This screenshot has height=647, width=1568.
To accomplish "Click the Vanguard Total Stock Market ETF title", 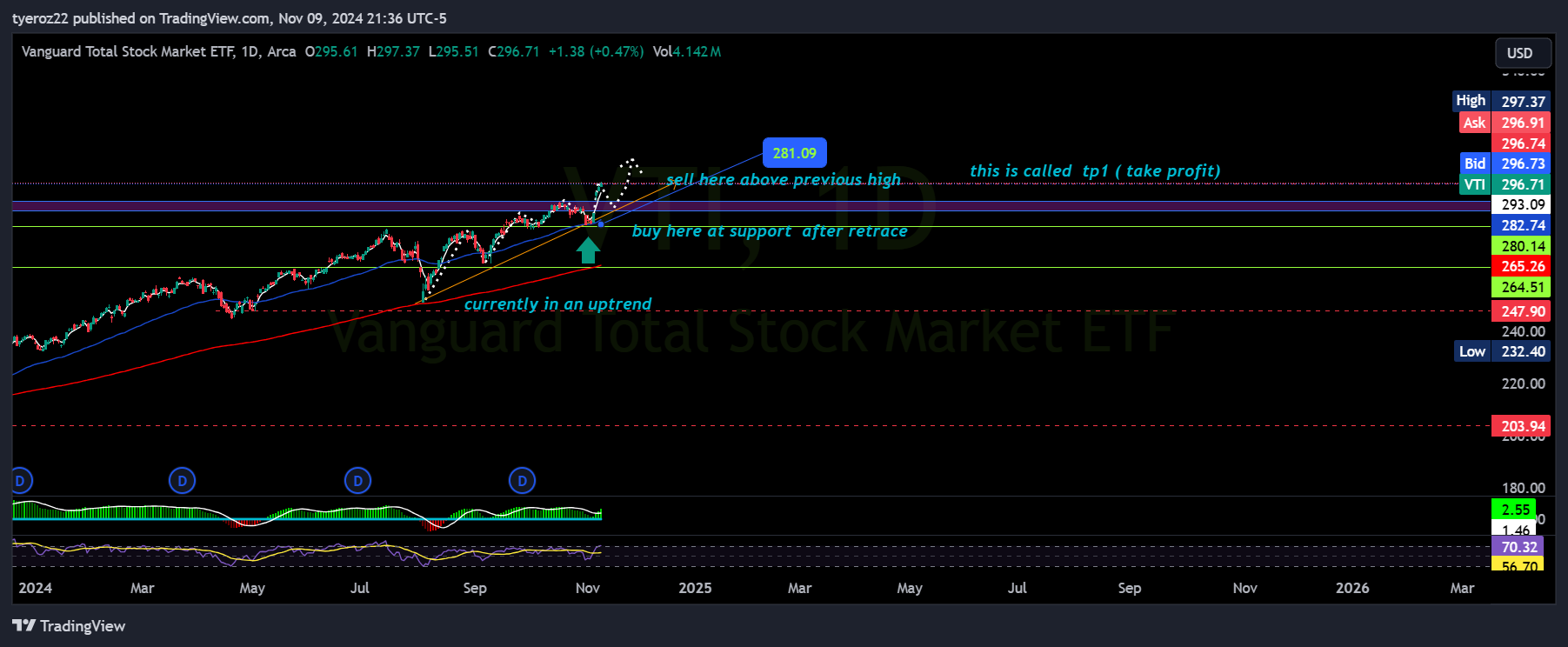I will tap(128, 51).
